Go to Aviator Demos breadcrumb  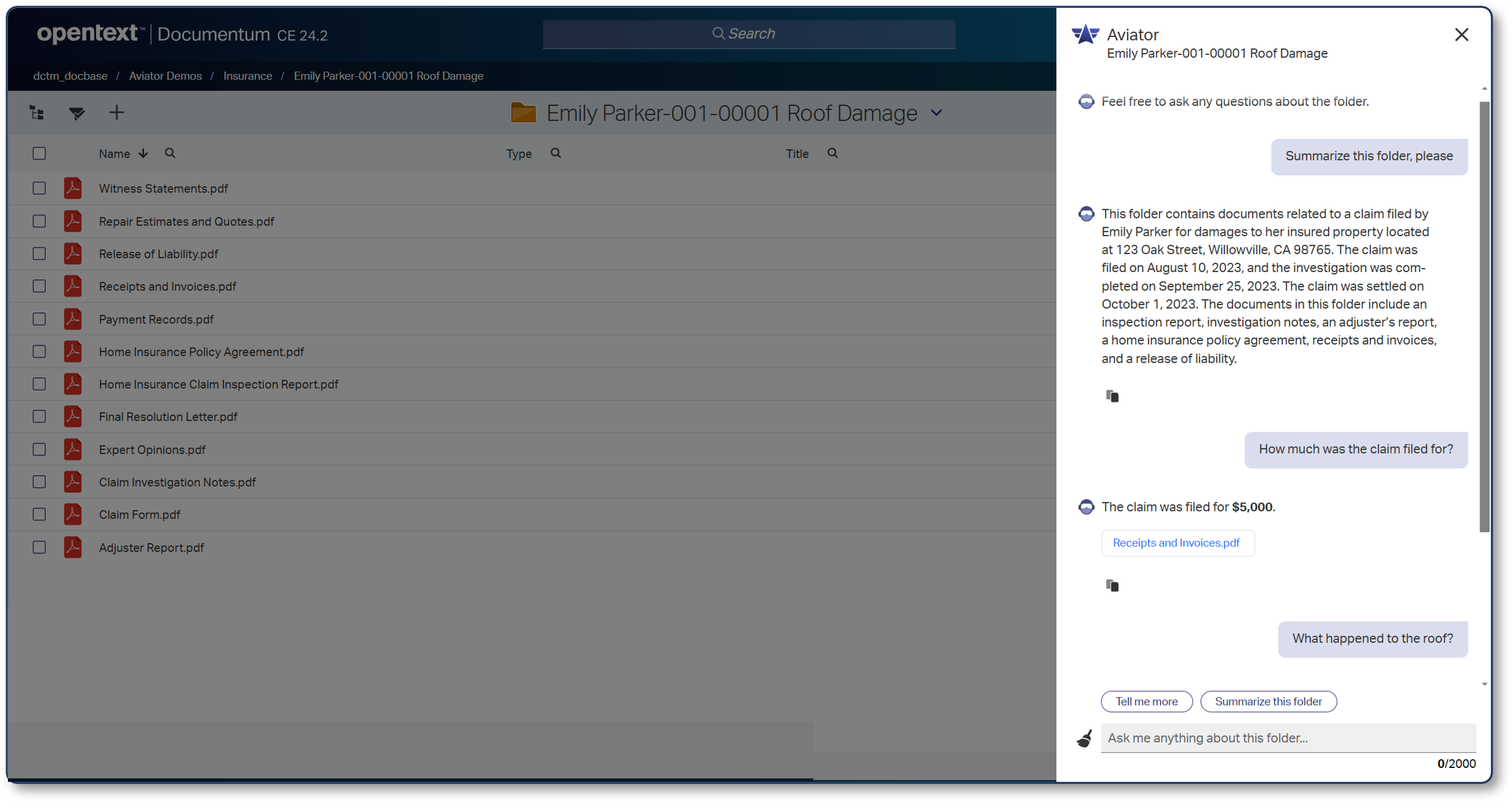(165, 76)
